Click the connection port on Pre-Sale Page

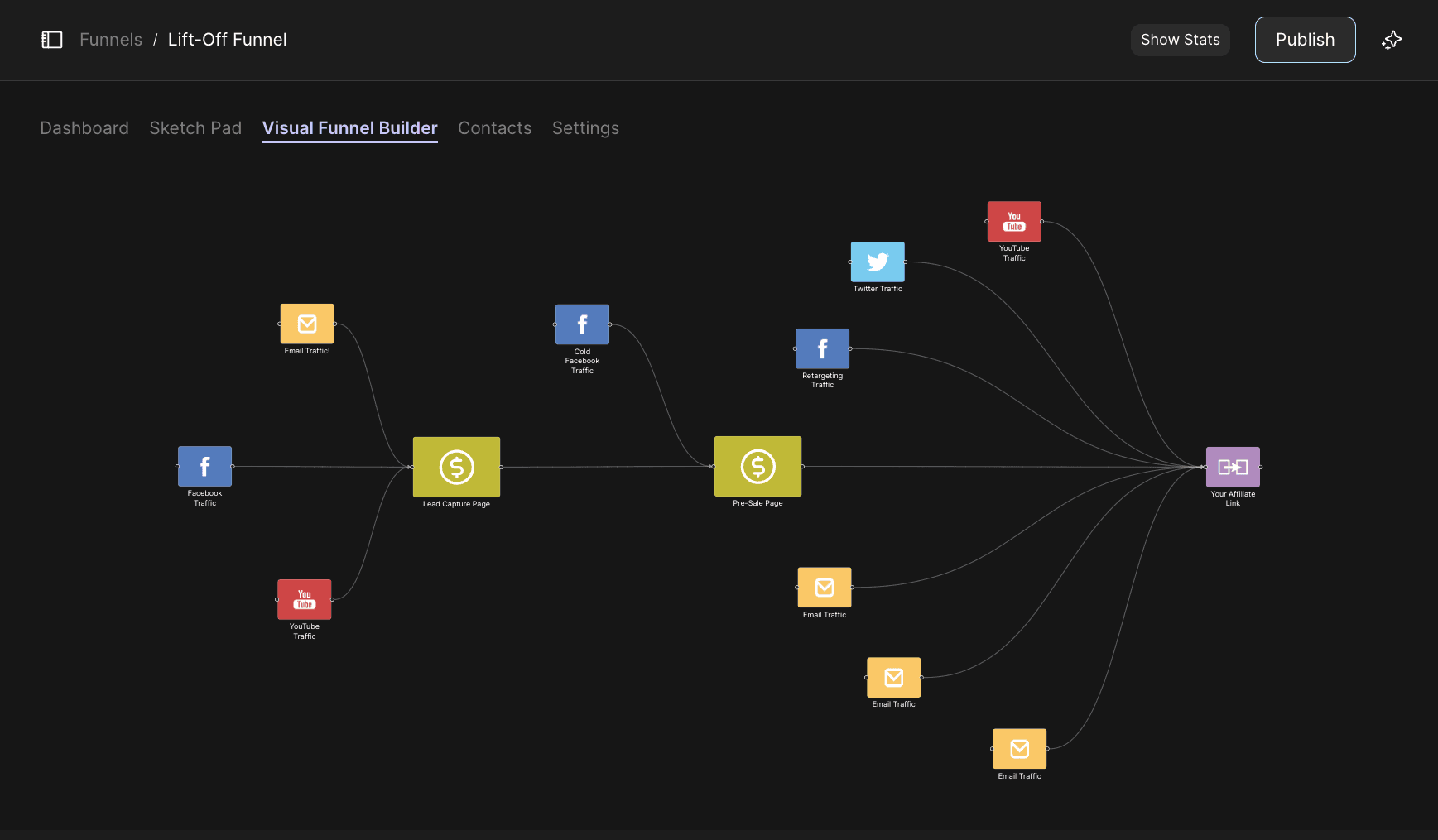pos(803,466)
